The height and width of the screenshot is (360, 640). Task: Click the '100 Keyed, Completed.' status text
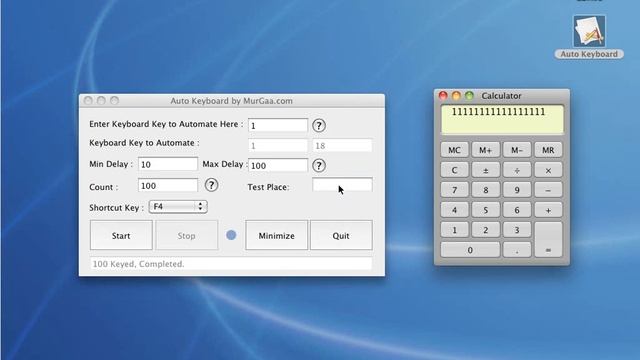coord(138,264)
